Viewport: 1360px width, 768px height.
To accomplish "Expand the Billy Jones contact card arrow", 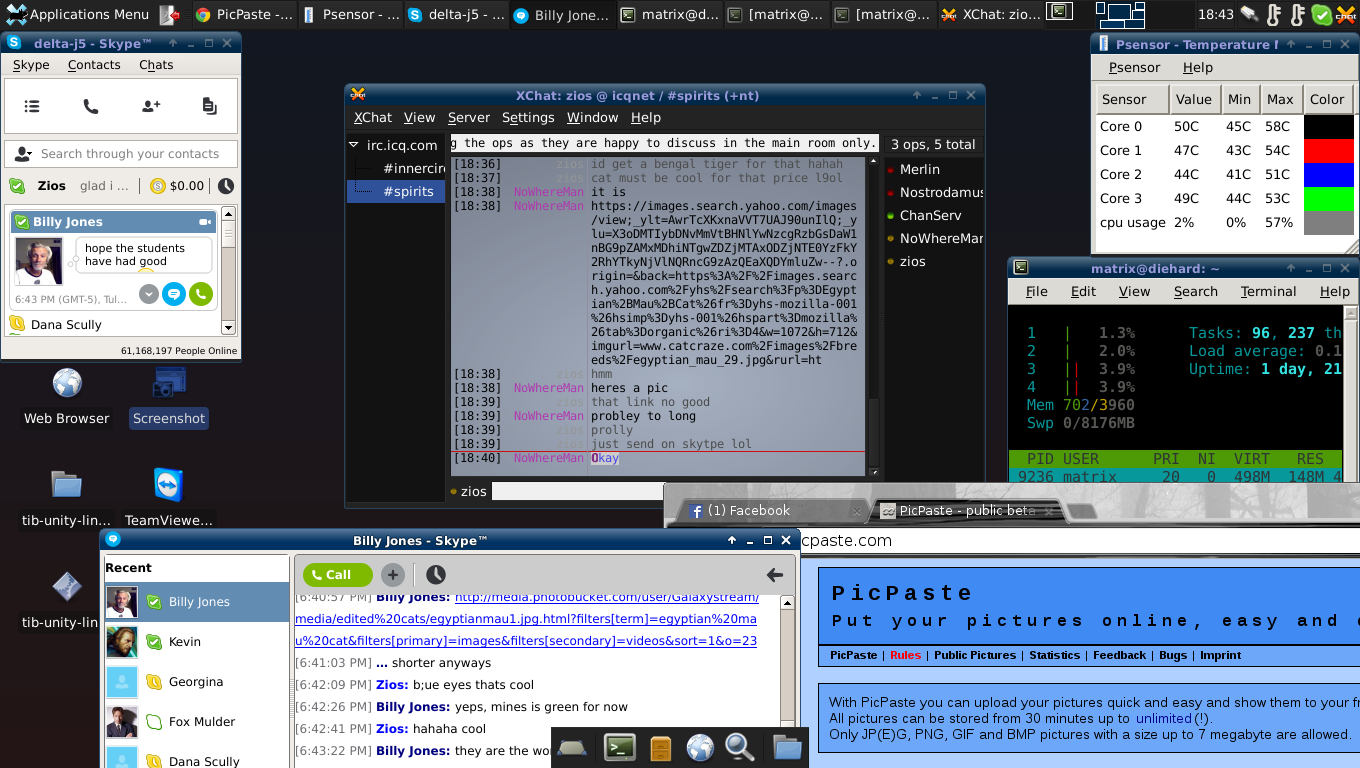I will [x=148, y=294].
